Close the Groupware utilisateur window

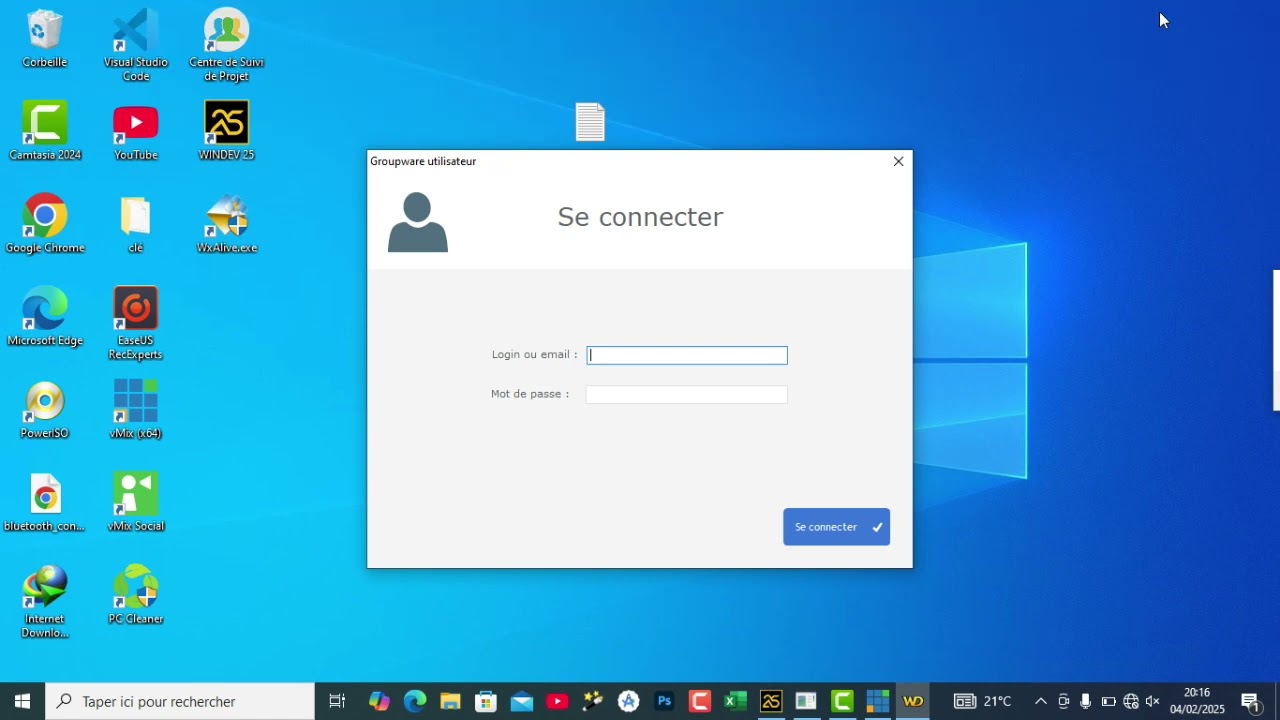tap(898, 161)
